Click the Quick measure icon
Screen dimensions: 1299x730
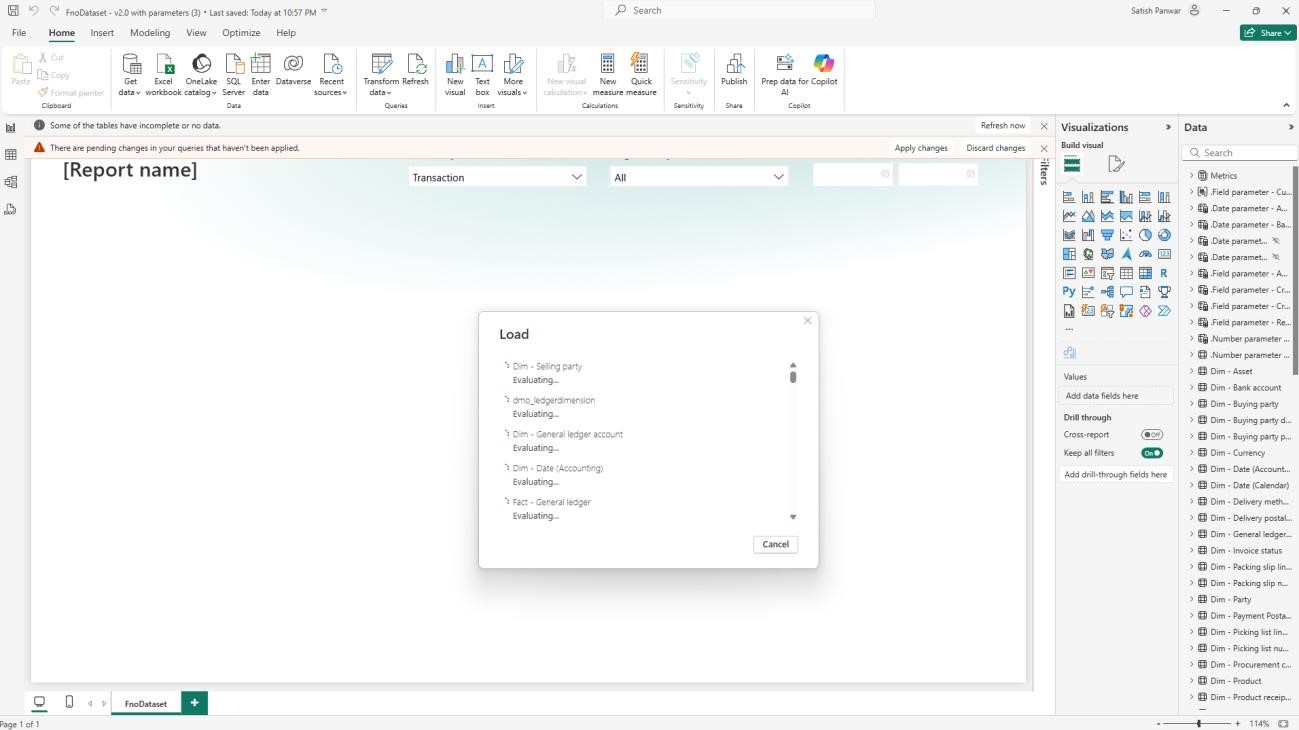(x=641, y=65)
